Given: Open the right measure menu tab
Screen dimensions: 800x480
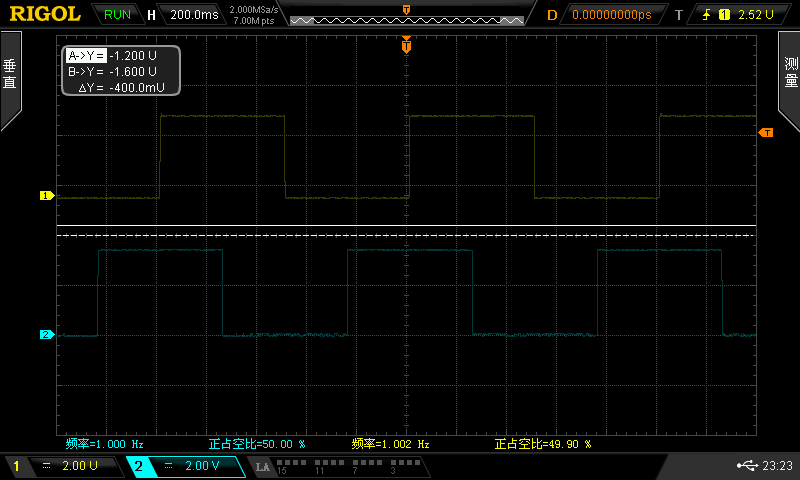Looking at the screenshot, I should (x=789, y=80).
